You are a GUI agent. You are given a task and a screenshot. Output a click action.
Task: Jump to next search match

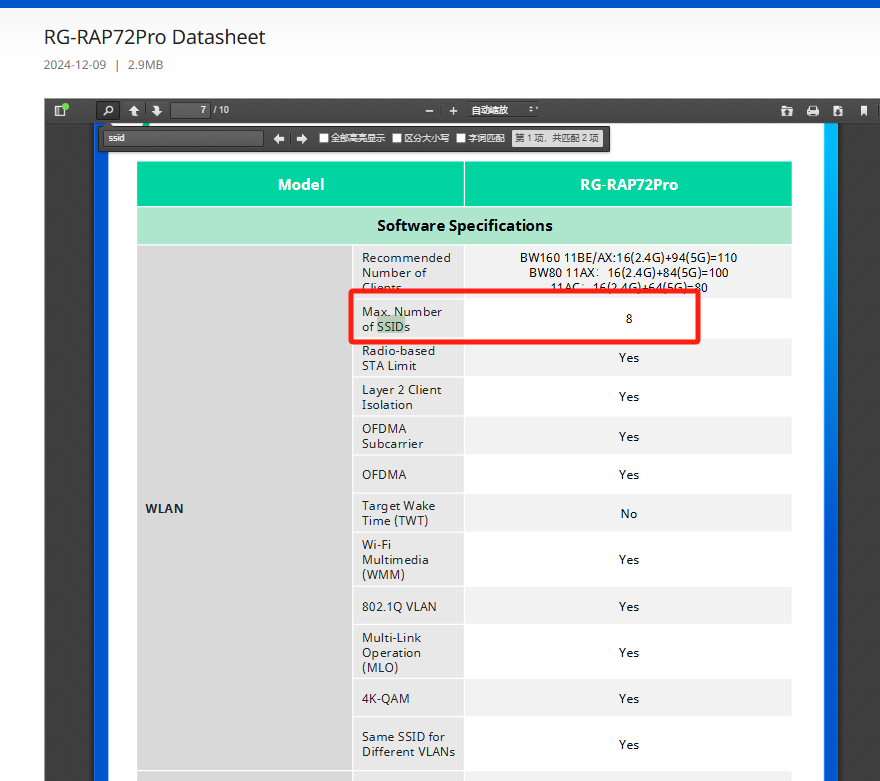(x=301, y=138)
